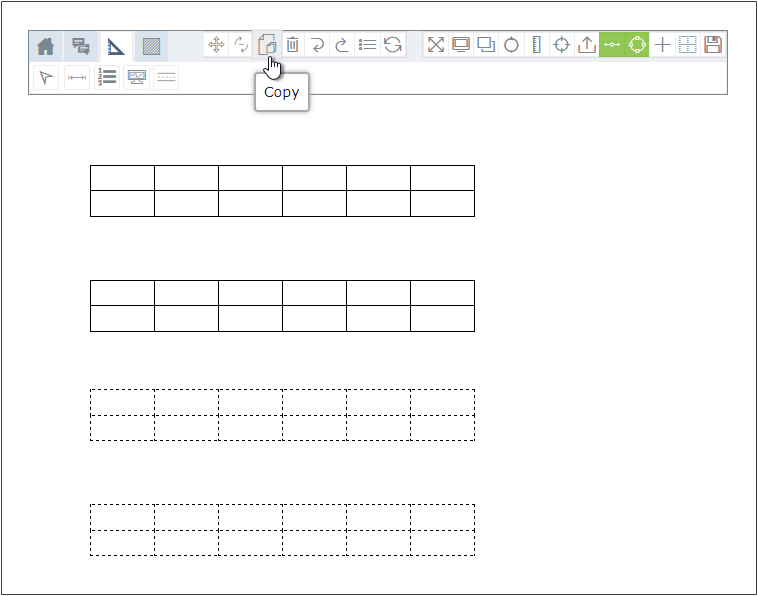The image size is (758, 596).
Task: Select the topmost solid-line grid drawing
Action: (x=282, y=191)
